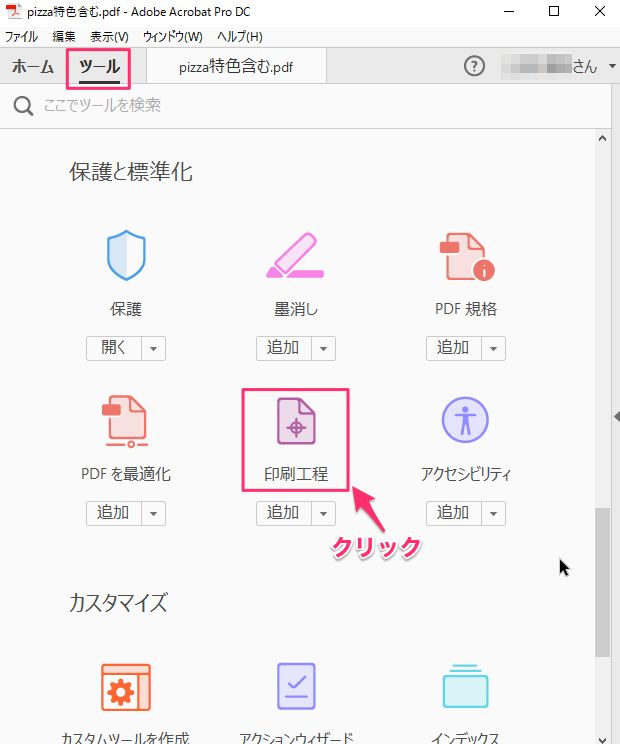Click the カスタマイズ section heading

[118, 603]
